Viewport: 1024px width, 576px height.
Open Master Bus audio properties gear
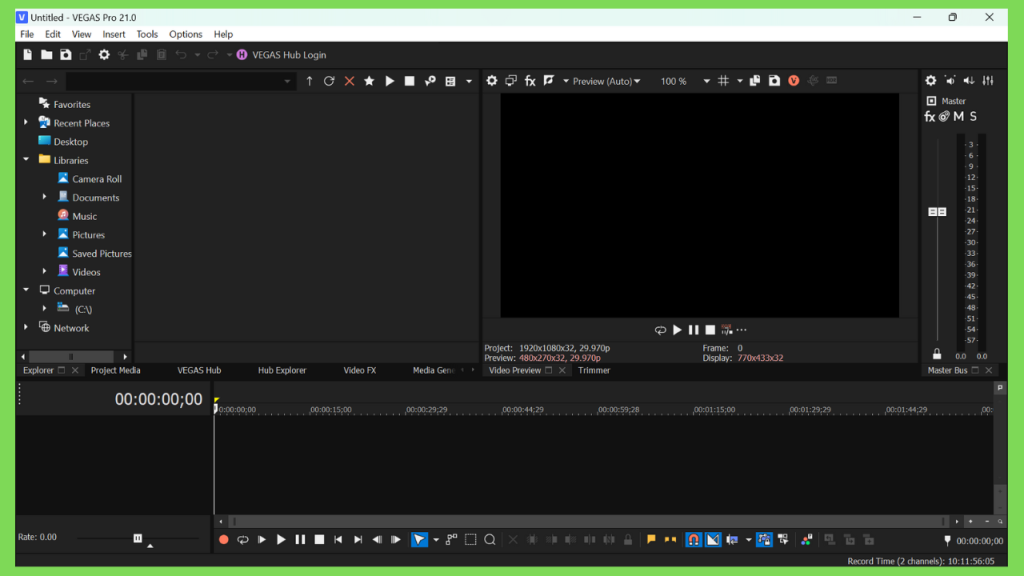pyautogui.click(x=931, y=80)
